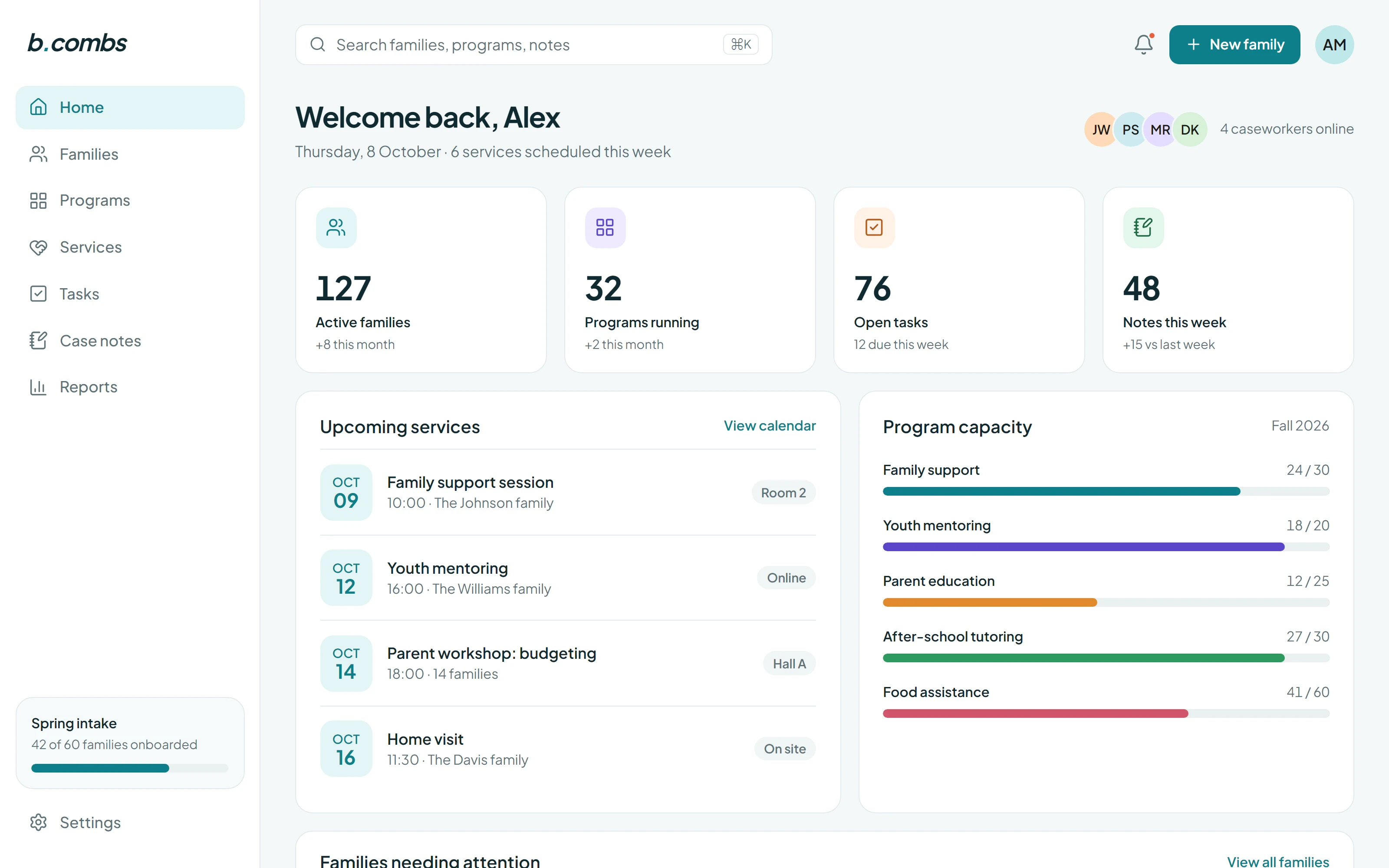
Task: Click the Family support capacity bar
Action: coord(1106,491)
